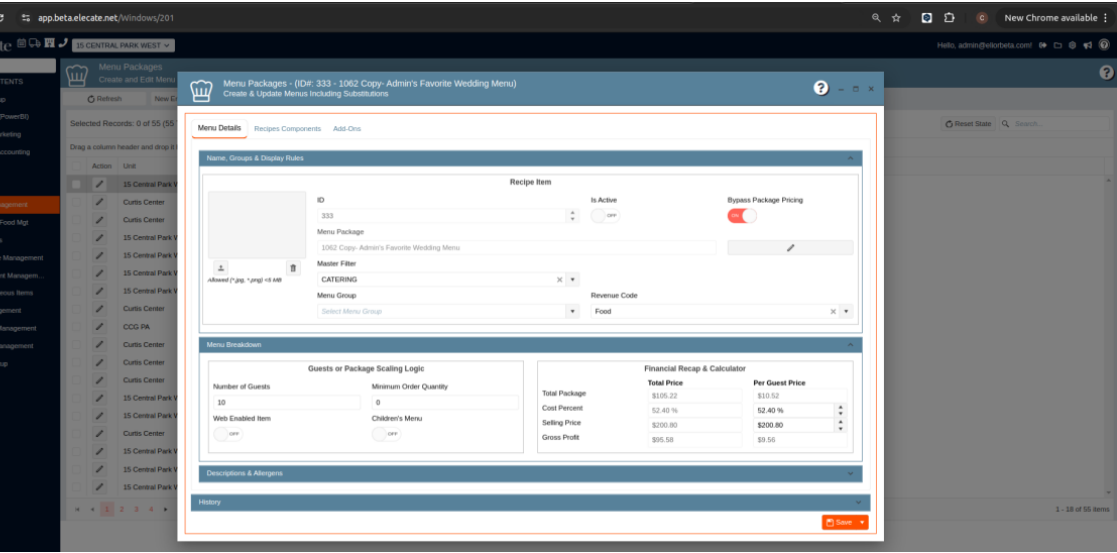Expand the History section
The height and width of the screenshot is (553, 1117).
click(x=858, y=502)
